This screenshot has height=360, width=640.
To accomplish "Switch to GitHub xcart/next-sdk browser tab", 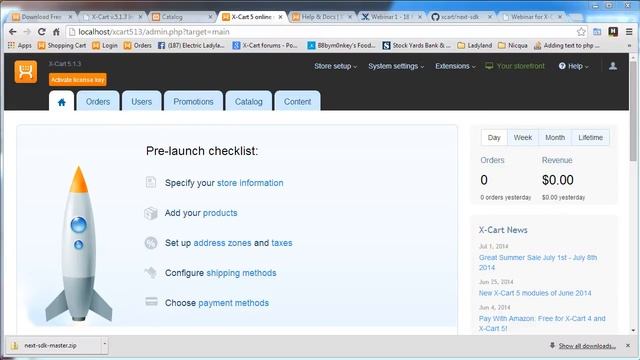I will click(461, 17).
